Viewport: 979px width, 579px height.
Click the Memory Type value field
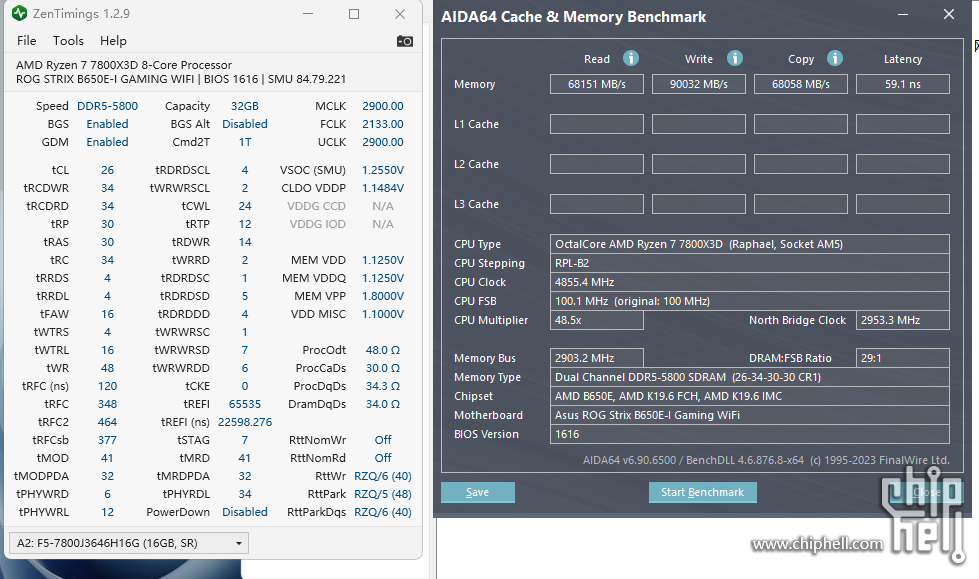pyautogui.click(x=750, y=377)
